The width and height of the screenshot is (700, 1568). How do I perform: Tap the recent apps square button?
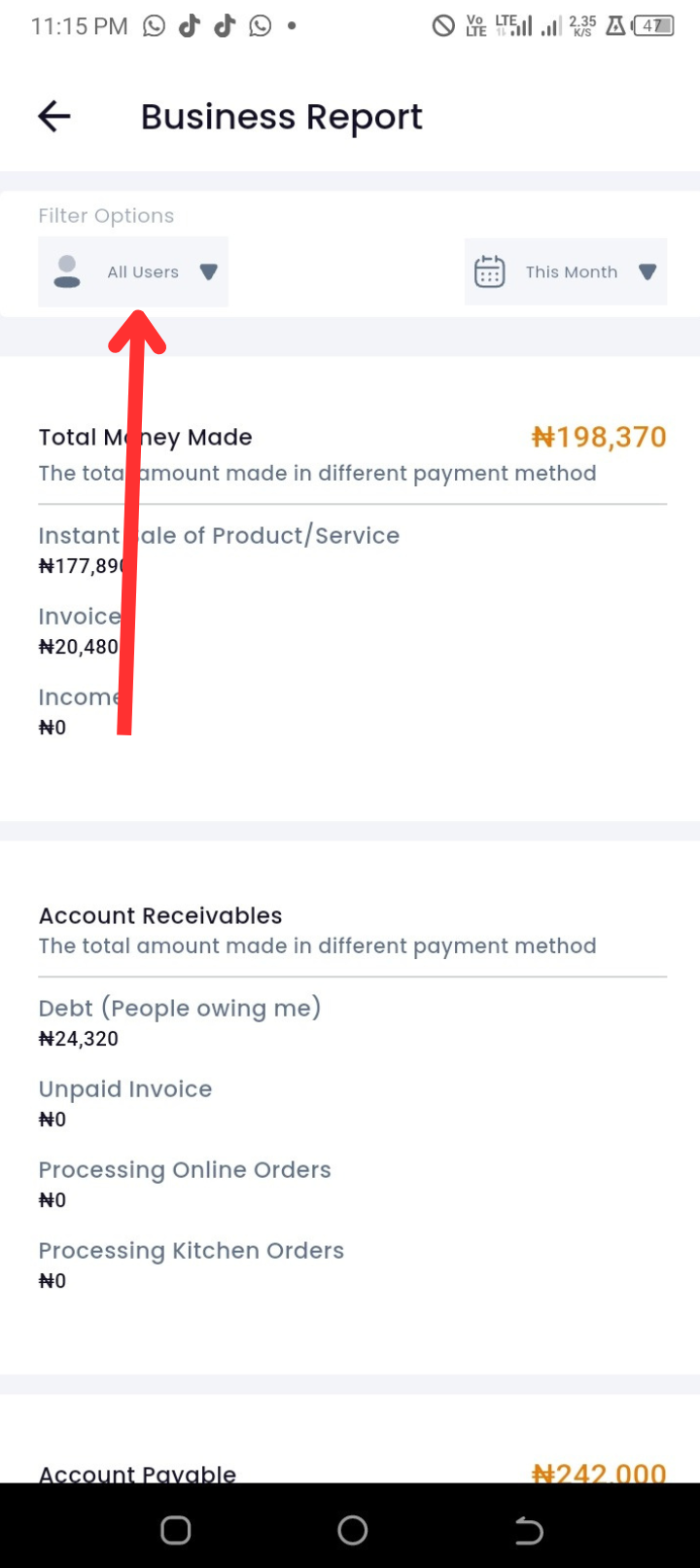tap(176, 1530)
